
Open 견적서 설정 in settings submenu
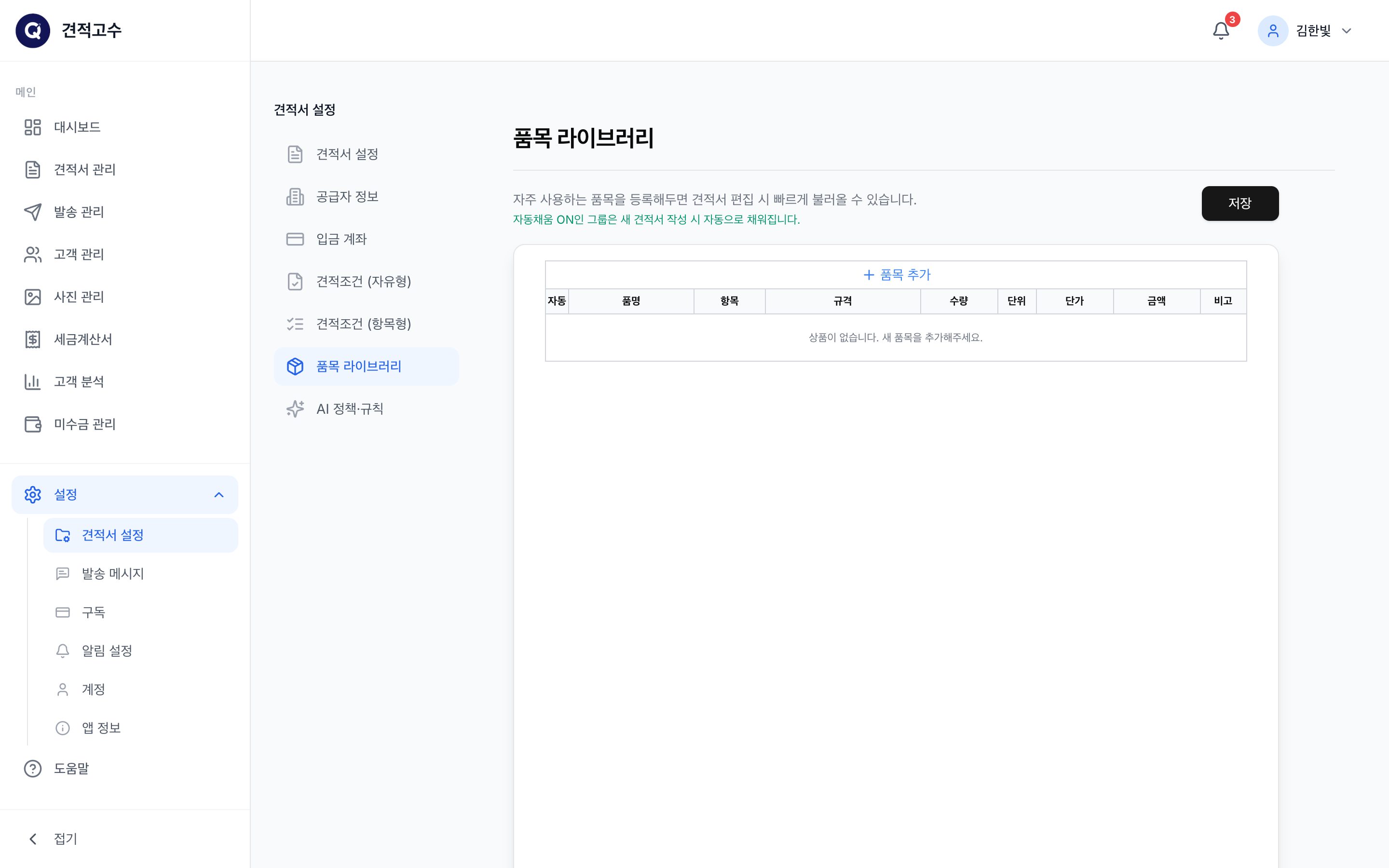[x=141, y=535]
